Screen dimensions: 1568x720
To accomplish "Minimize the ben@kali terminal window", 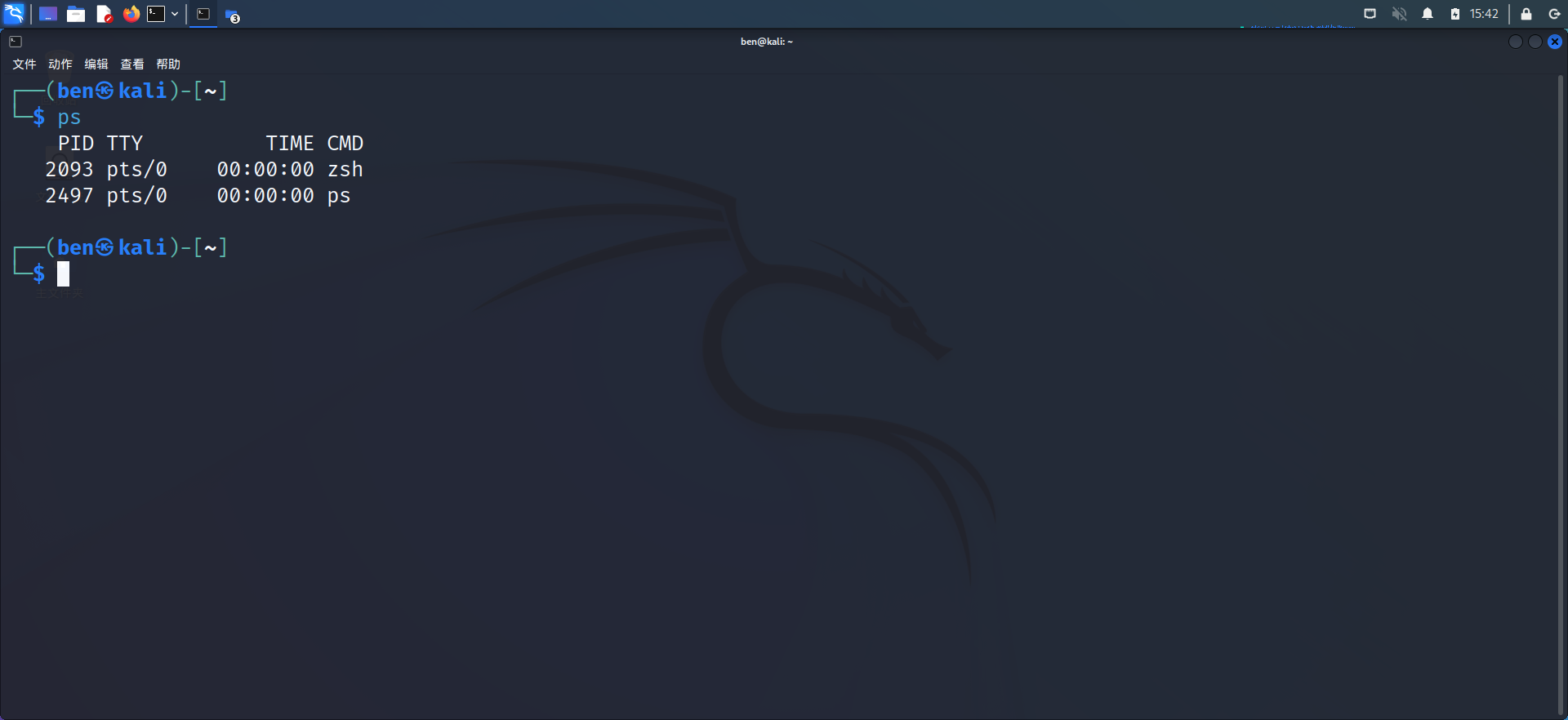I will coord(1516,42).
